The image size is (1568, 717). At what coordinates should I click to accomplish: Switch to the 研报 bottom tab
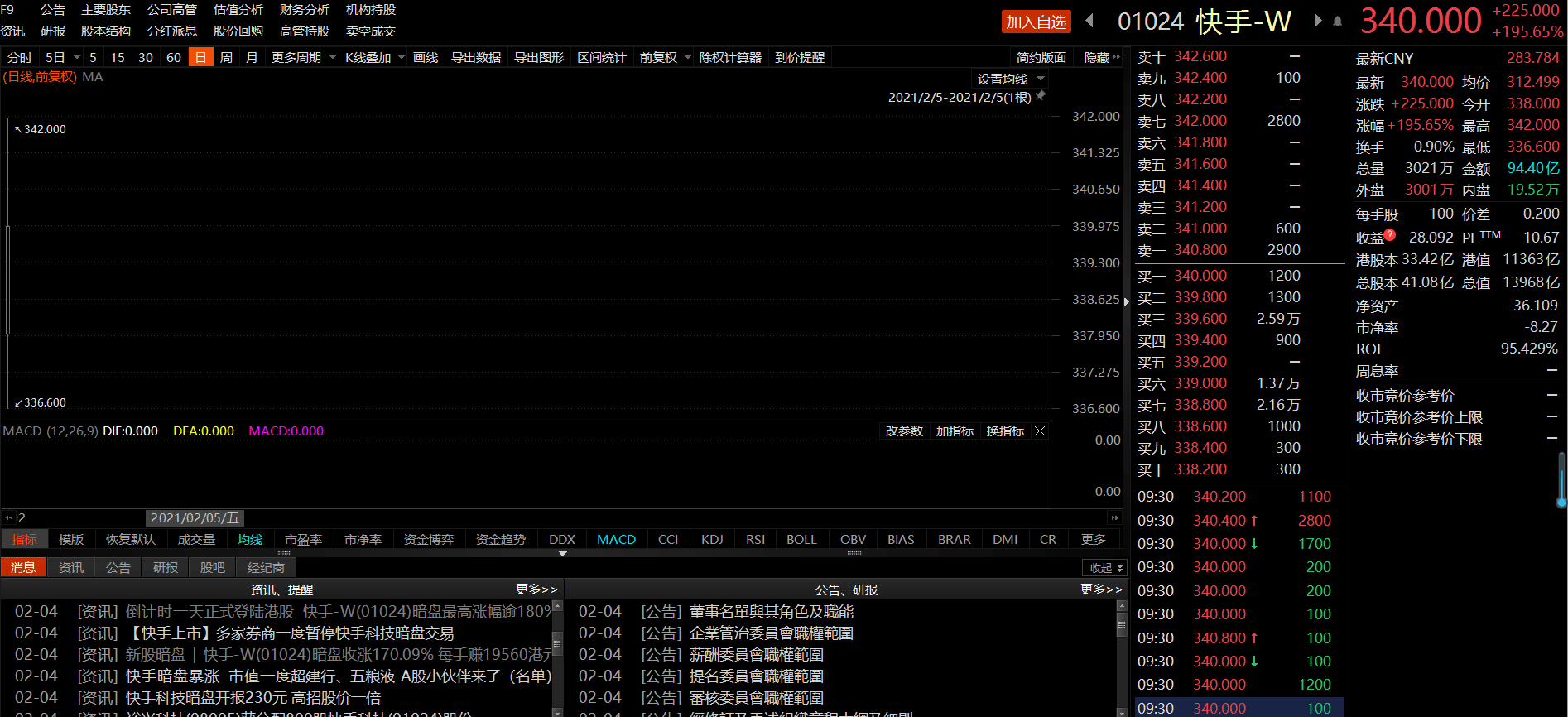tap(166, 568)
